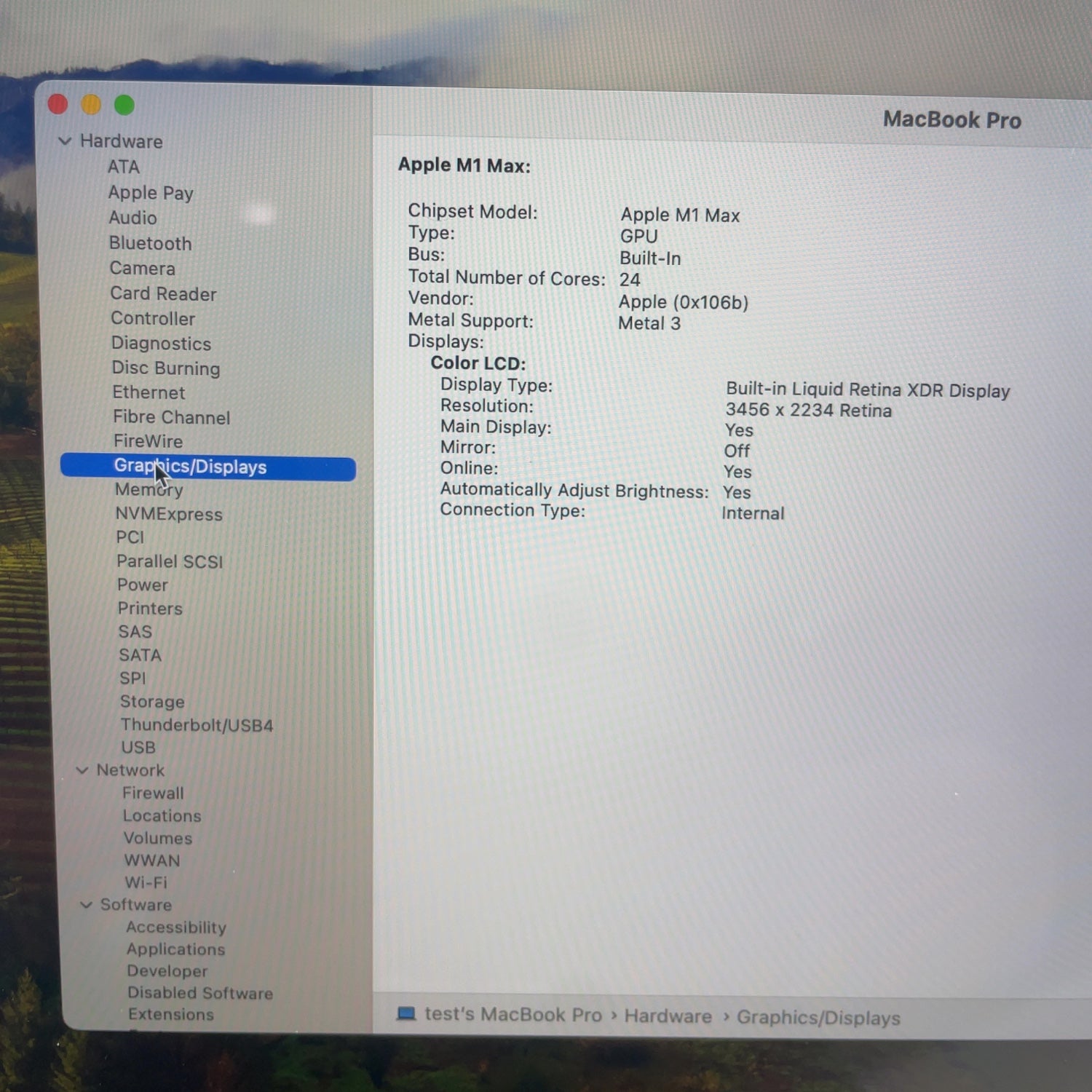
Task: Open the Storage hardware entry
Action: (x=152, y=702)
